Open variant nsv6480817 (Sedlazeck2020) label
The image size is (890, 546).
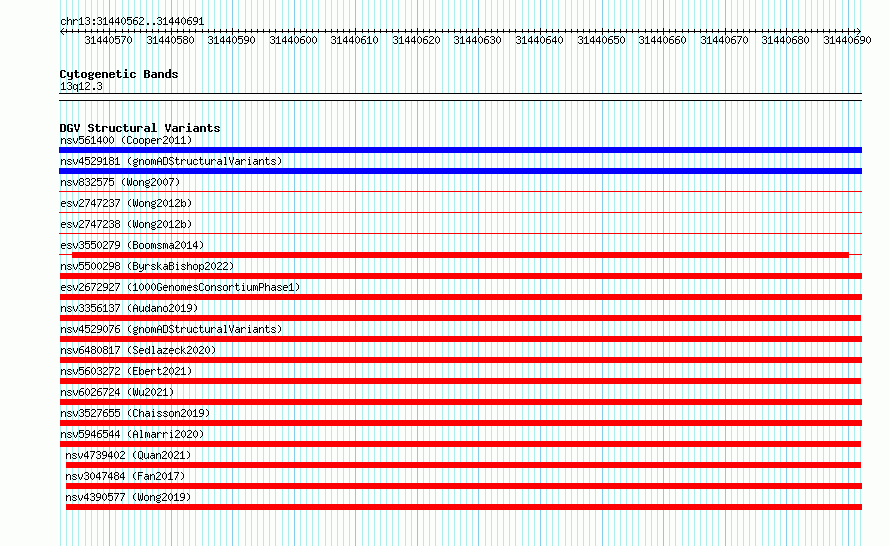coord(138,350)
